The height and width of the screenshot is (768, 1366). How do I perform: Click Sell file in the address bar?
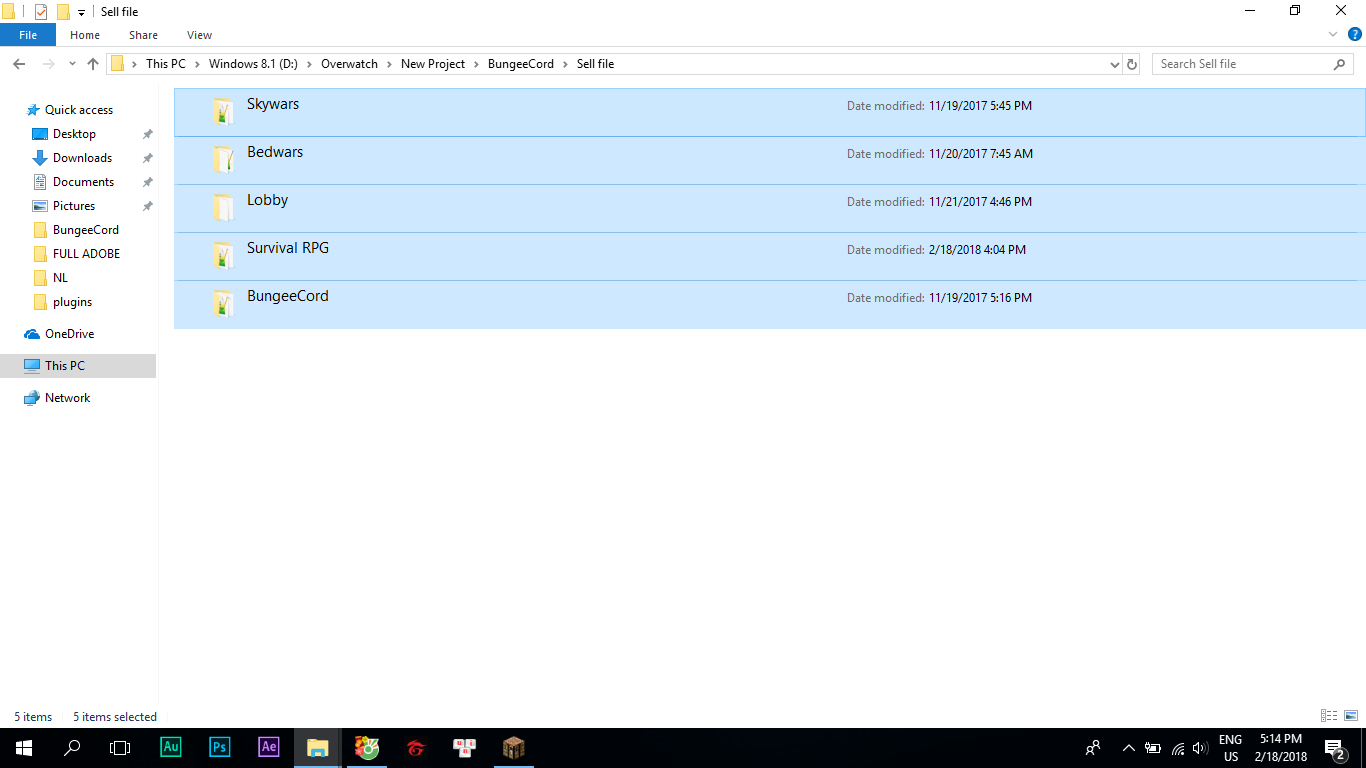[x=596, y=64]
